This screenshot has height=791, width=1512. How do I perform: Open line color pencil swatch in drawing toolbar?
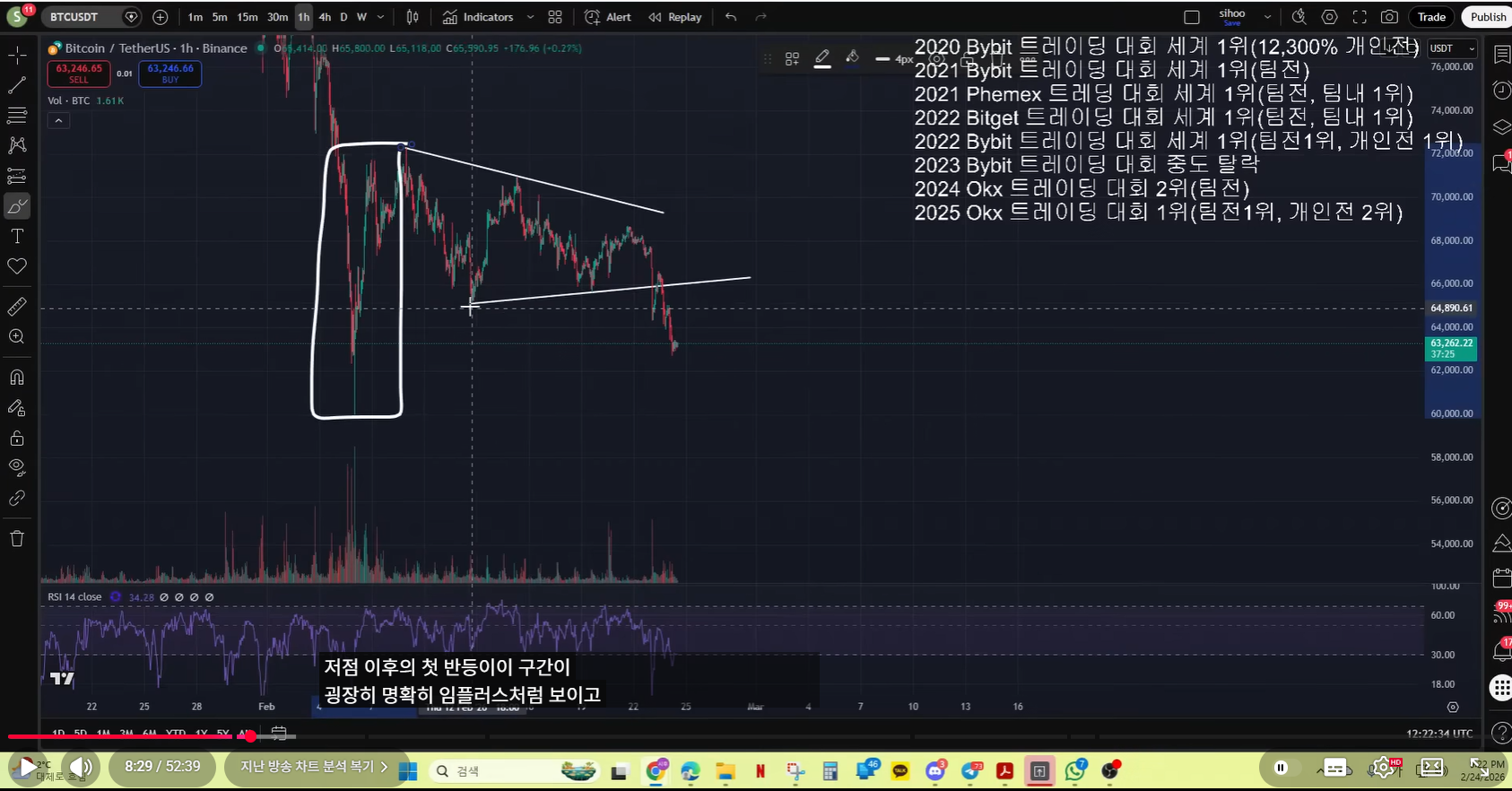point(822,59)
